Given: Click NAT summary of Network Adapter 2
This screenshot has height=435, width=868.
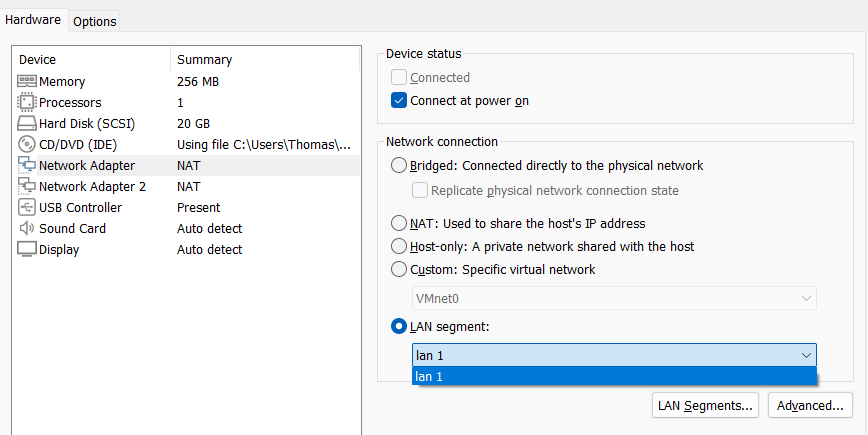Looking at the screenshot, I should pyautogui.click(x=188, y=187).
